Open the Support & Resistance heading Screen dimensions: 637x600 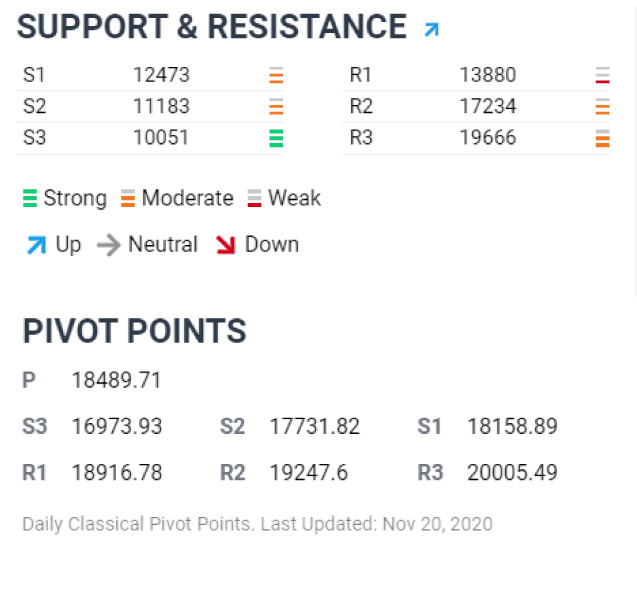[x=212, y=27]
